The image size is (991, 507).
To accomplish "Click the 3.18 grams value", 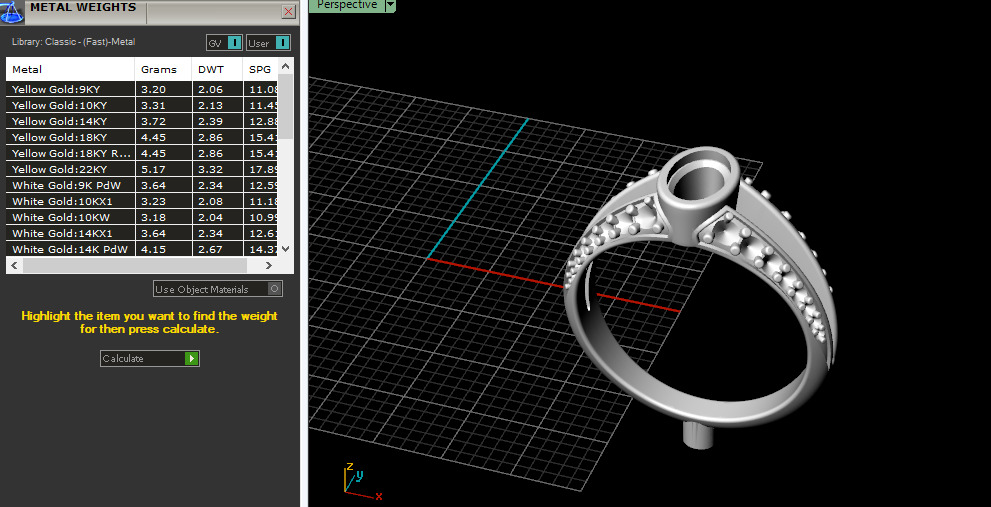I will tap(154, 217).
